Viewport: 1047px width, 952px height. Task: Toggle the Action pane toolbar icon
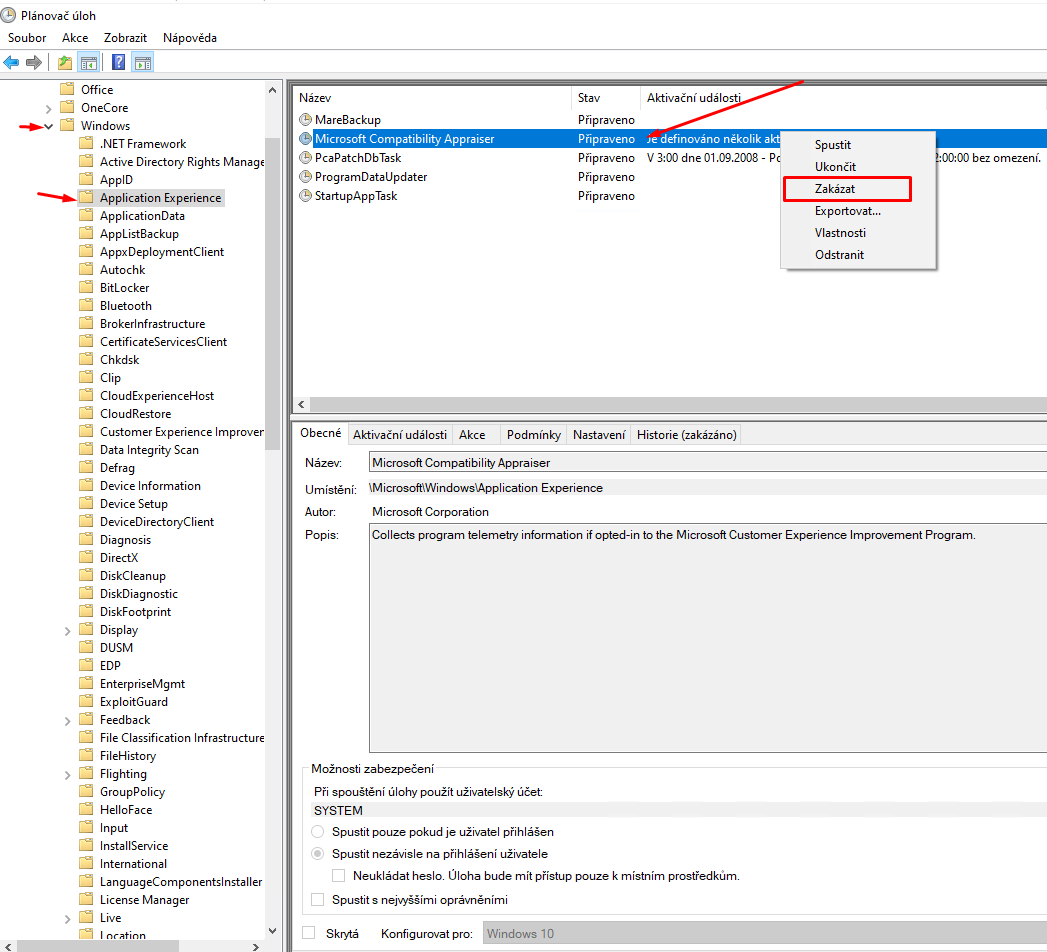point(143,63)
